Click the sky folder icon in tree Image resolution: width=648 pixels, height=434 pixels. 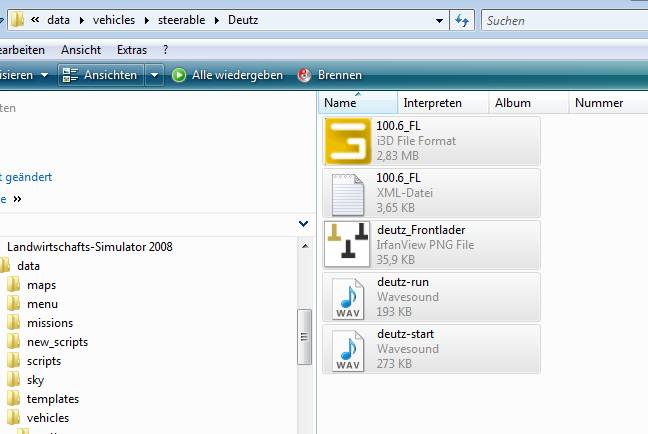pyautogui.click(x=13, y=379)
